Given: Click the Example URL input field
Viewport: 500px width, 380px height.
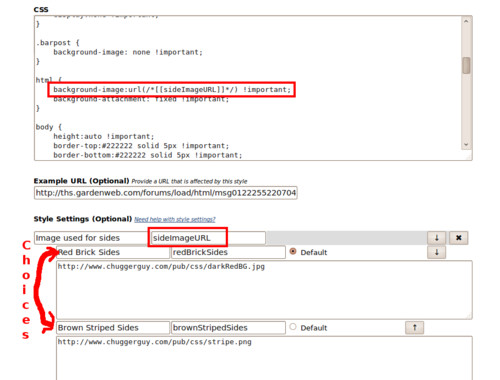Looking at the screenshot, I should pos(166,193).
